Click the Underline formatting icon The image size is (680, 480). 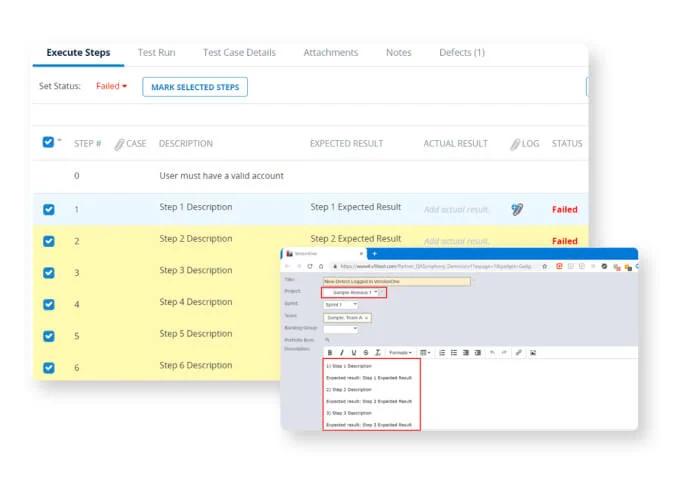pyautogui.click(x=353, y=352)
